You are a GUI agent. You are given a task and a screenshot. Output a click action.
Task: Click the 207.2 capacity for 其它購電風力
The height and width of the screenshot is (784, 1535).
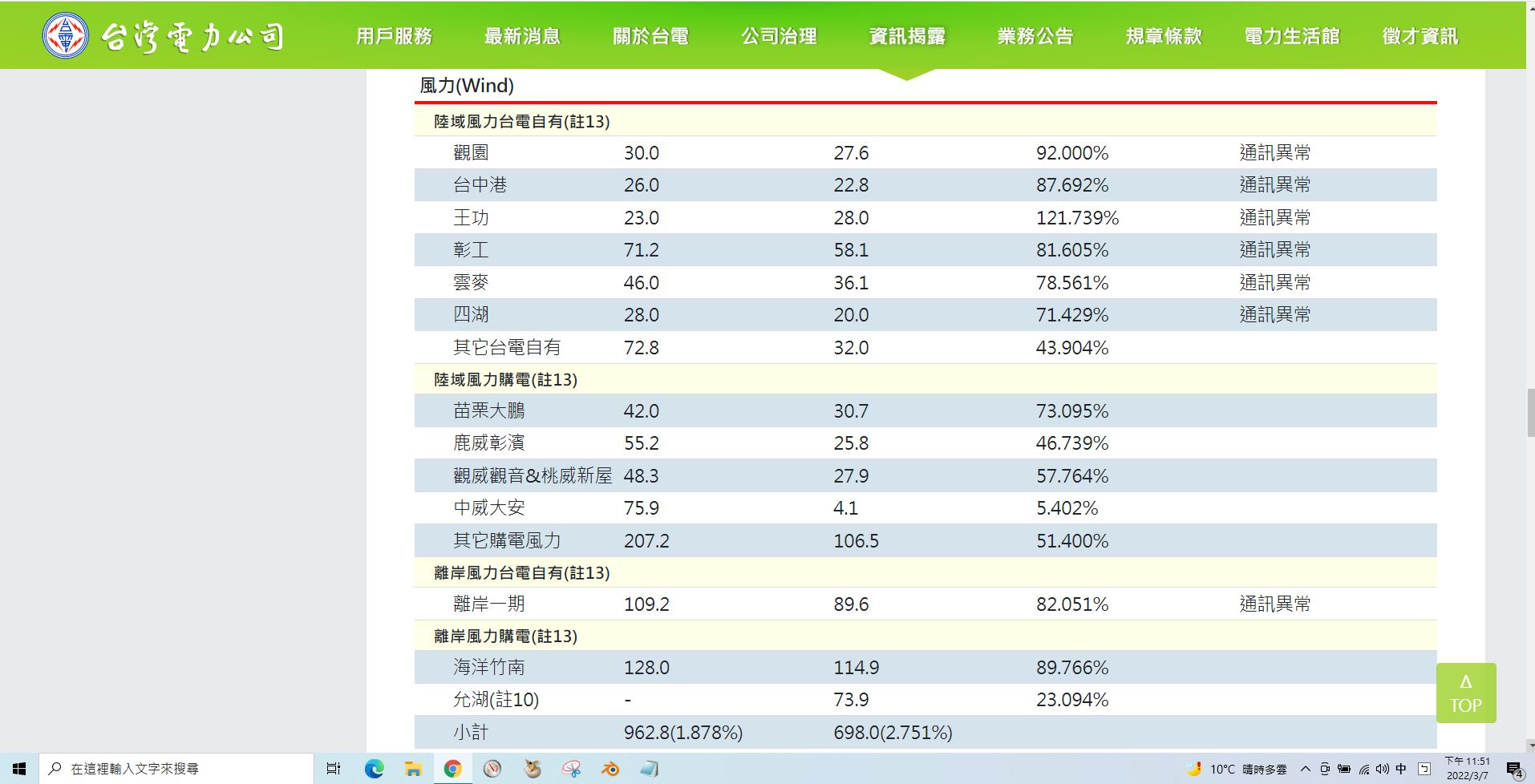646,540
